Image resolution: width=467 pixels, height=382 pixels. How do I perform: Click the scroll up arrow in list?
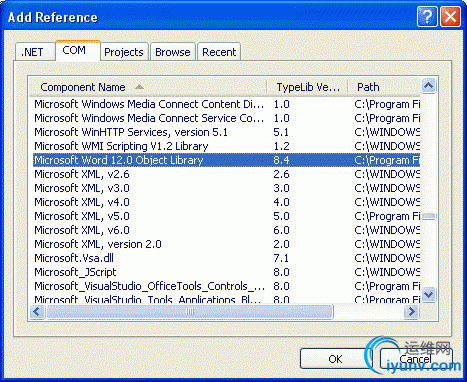pyautogui.click(x=429, y=86)
